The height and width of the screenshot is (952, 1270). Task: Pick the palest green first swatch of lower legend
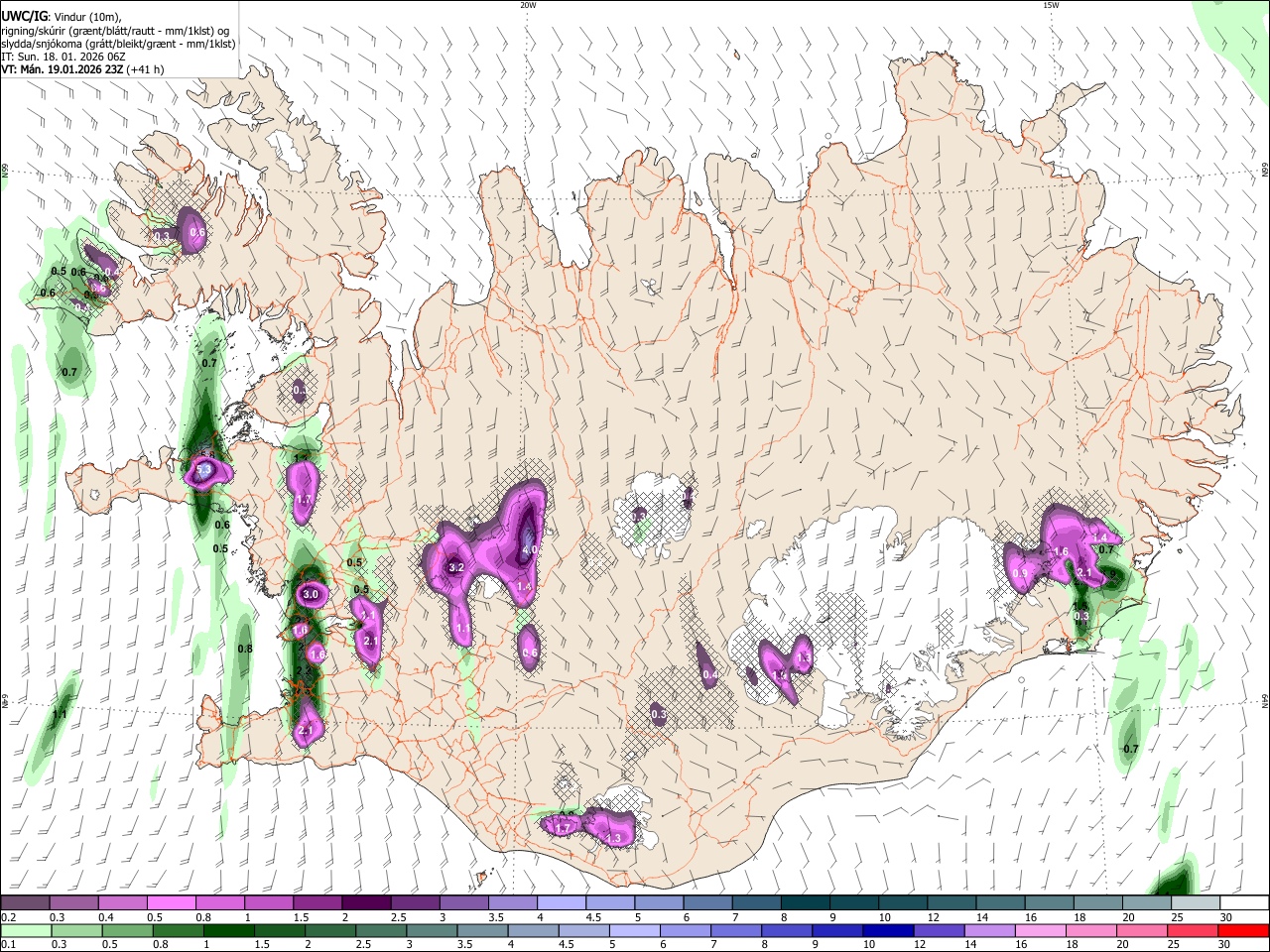pos(25,930)
